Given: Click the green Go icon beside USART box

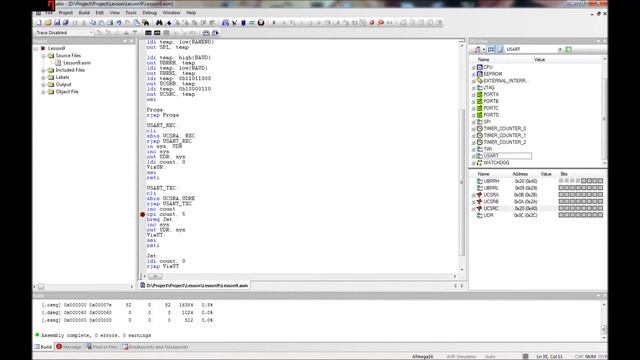Looking at the screenshot, I should click(x=568, y=49).
